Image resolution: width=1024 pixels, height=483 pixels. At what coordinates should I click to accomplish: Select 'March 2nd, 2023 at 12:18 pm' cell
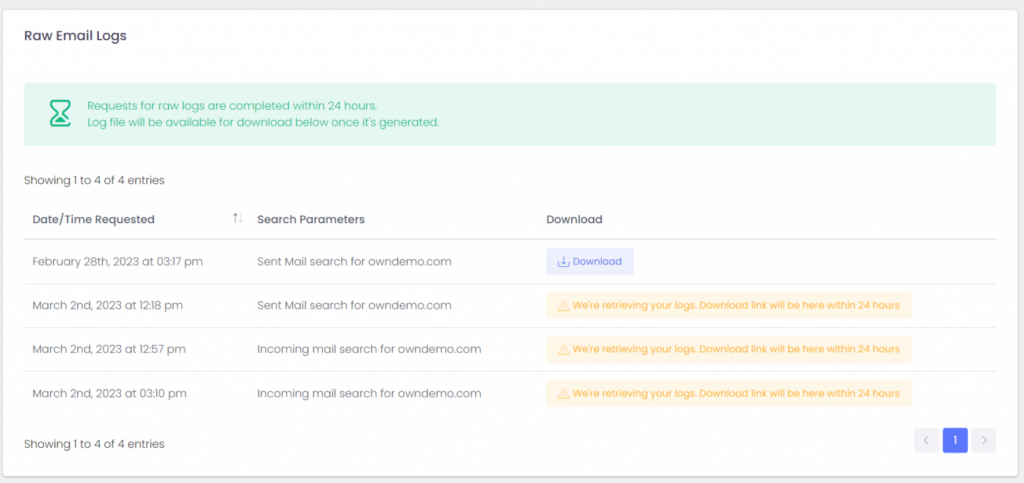[108, 305]
